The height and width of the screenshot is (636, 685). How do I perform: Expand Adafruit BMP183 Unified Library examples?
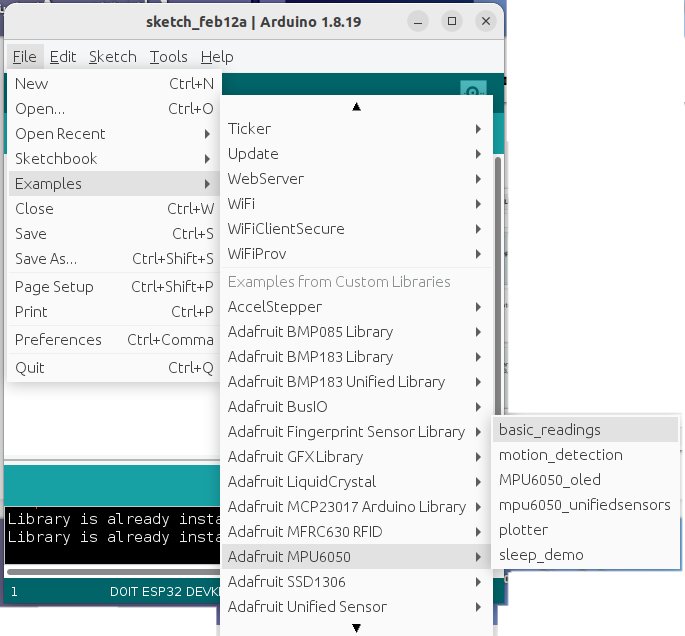[x=356, y=381]
